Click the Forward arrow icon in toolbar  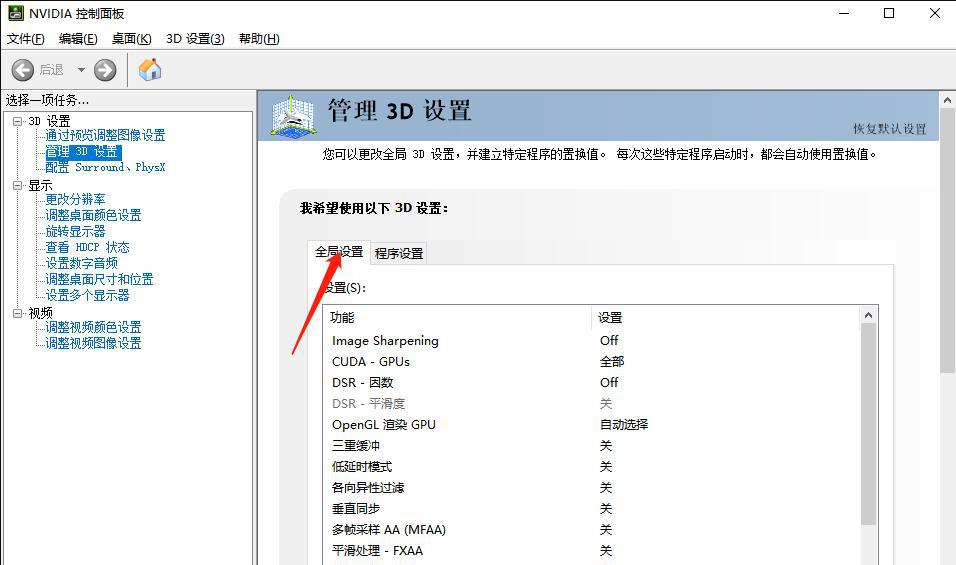pyautogui.click(x=105, y=70)
